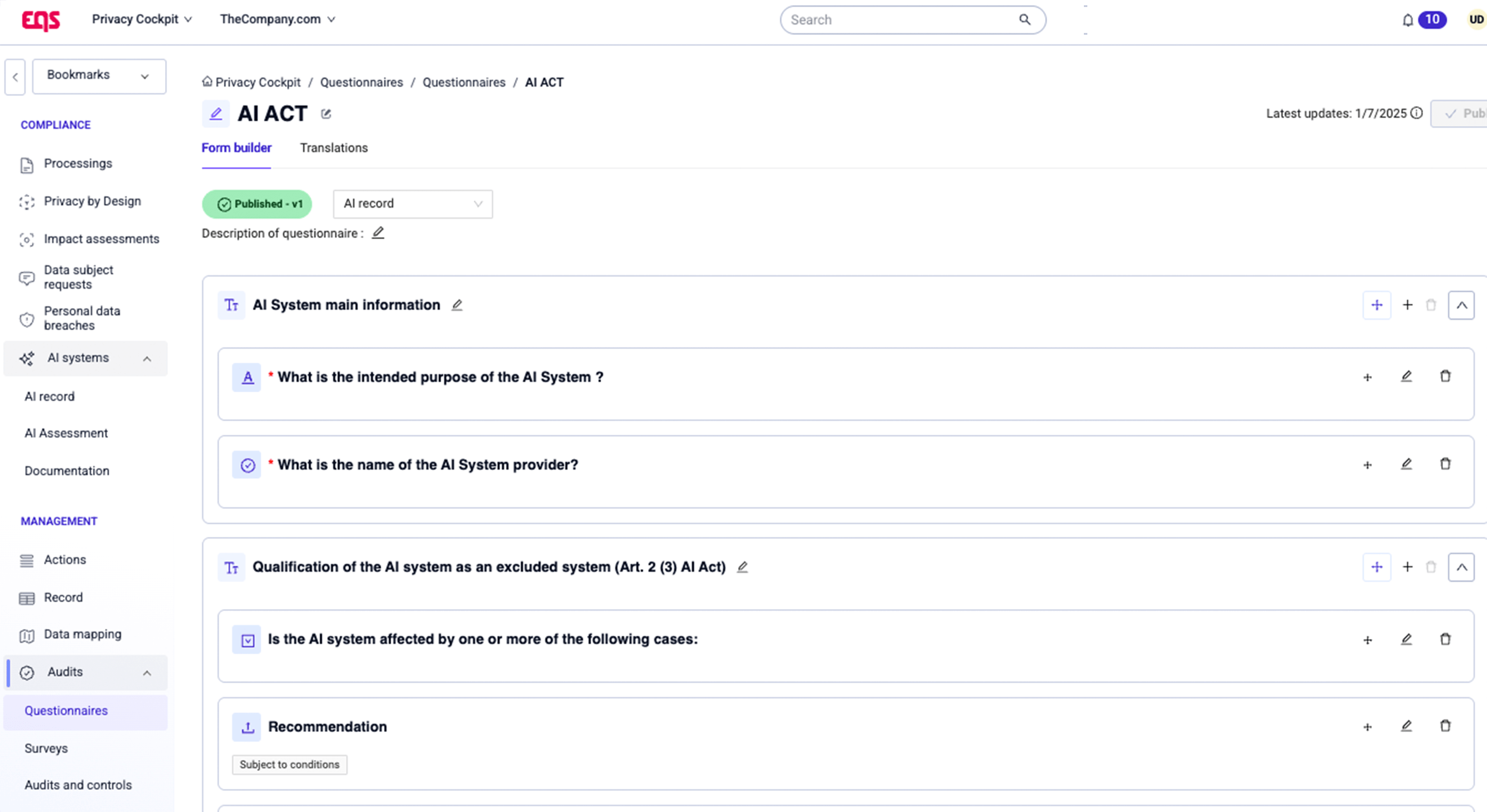Open the AI record dropdown

coord(413,203)
